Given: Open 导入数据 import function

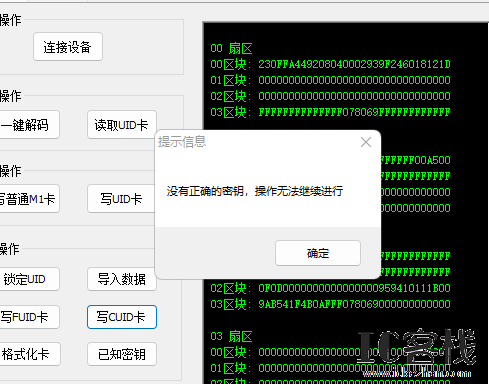Looking at the screenshot, I should tap(122, 279).
